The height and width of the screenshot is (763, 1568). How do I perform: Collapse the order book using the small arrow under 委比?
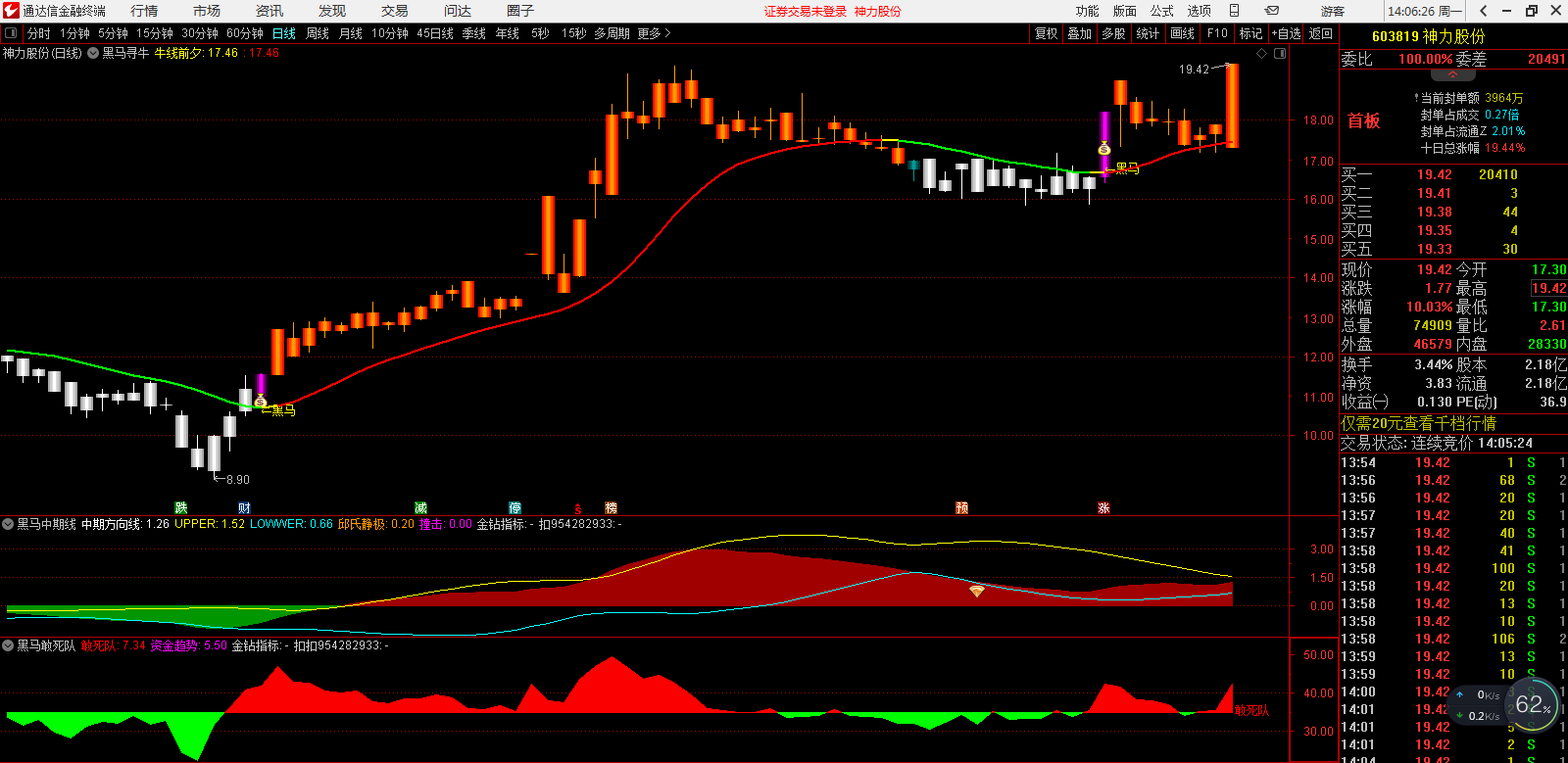(x=1453, y=74)
